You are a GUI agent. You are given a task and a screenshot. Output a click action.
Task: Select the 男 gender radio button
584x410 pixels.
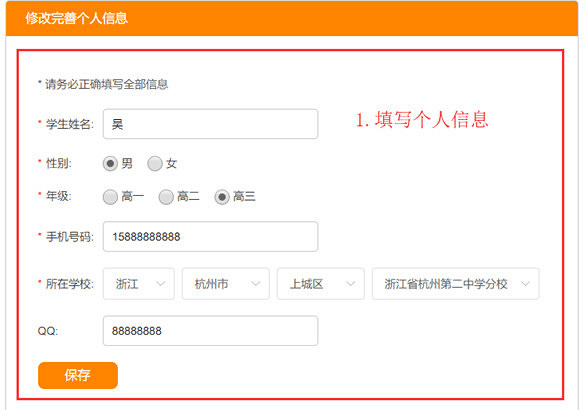pyautogui.click(x=110, y=163)
